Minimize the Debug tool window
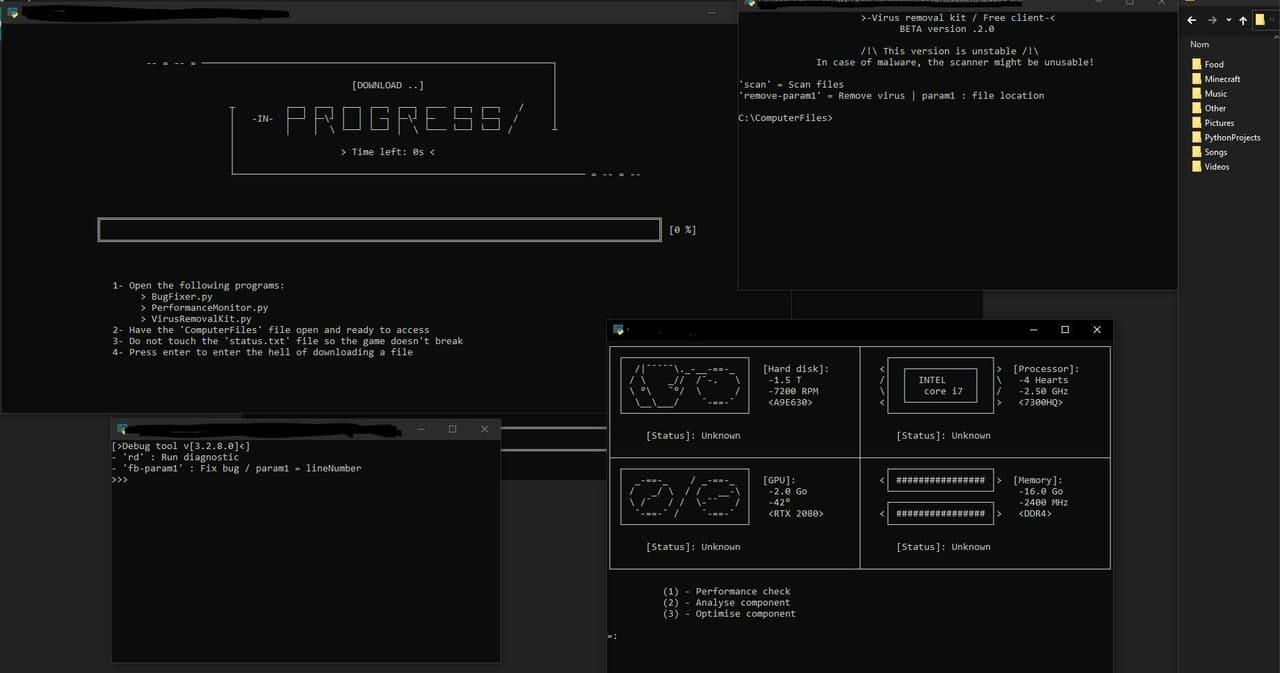 (420, 428)
